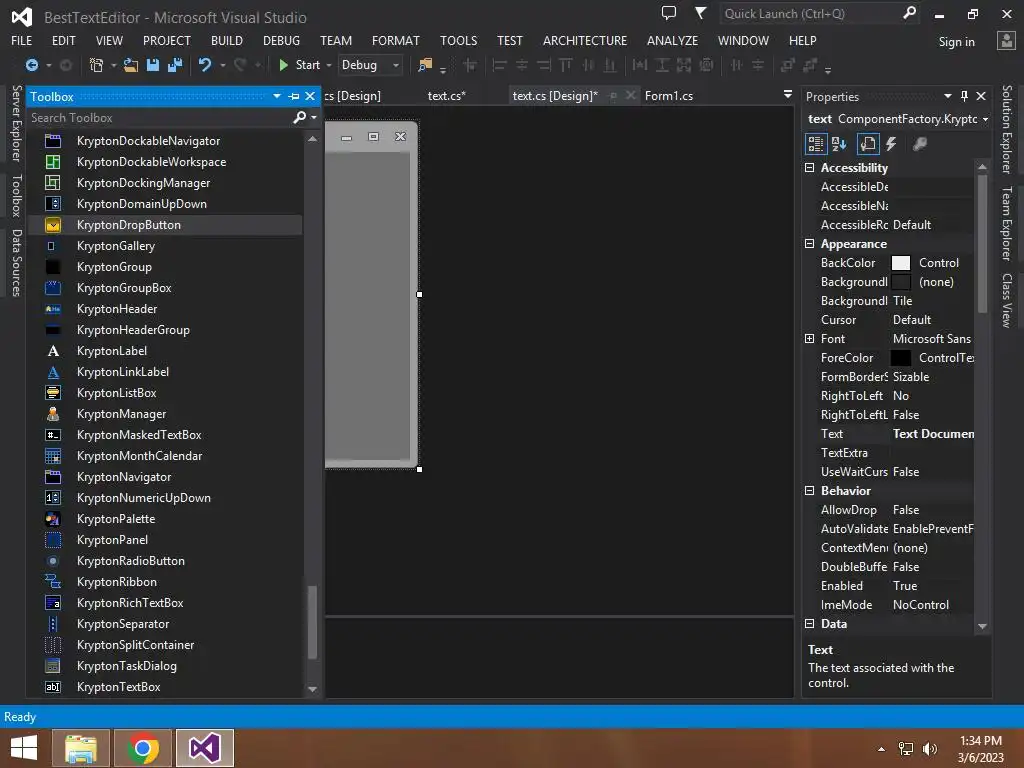Image resolution: width=1024 pixels, height=768 pixels.
Task: Collapse the Accessibility property category
Action: pos(810,168)
